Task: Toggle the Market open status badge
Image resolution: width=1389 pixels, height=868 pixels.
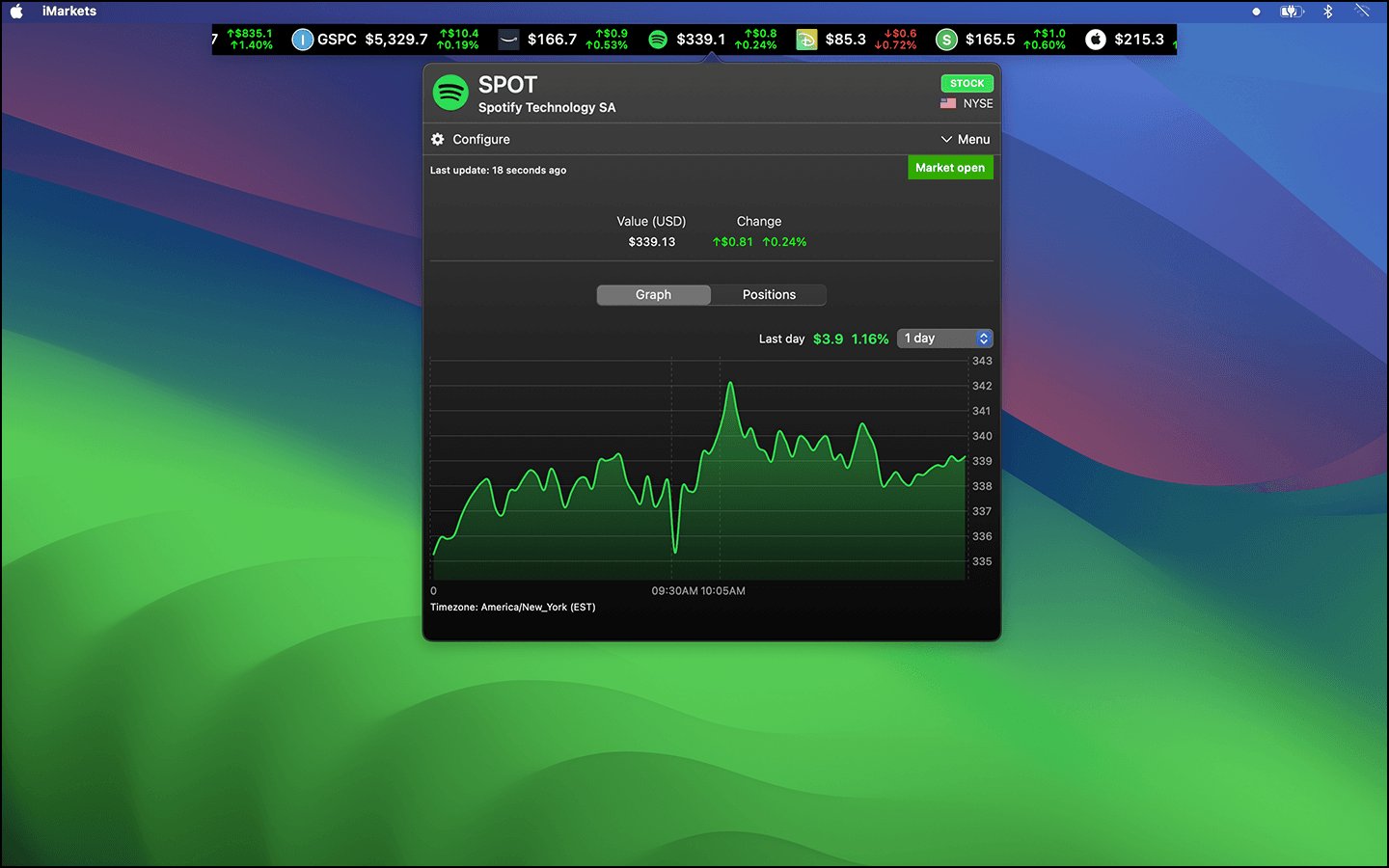Action: [x=950, y=168]
